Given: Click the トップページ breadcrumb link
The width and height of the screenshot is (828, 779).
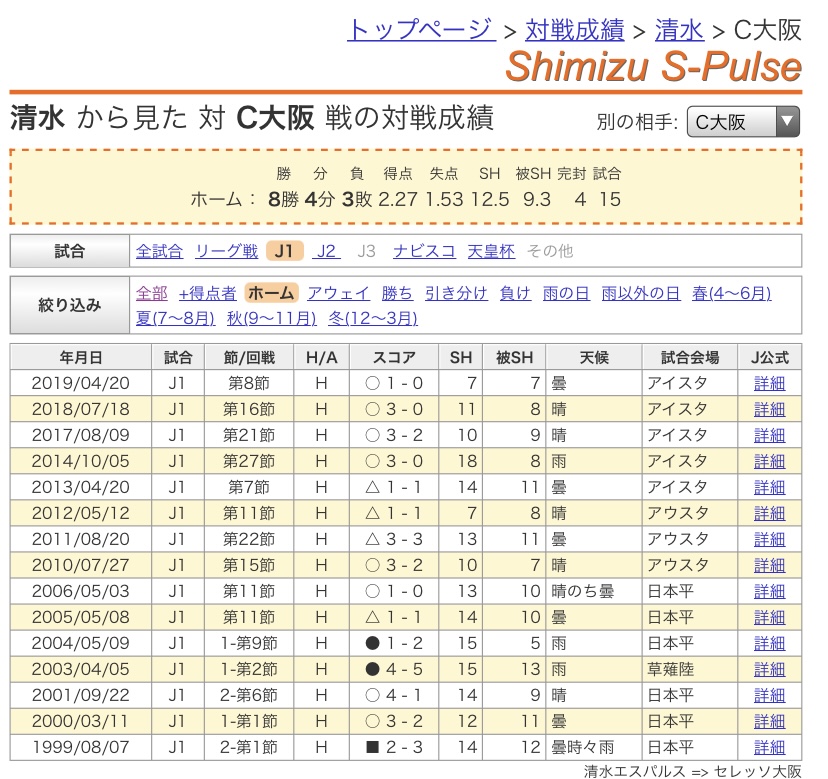Looking at the screenshot, I should [420, 29].
